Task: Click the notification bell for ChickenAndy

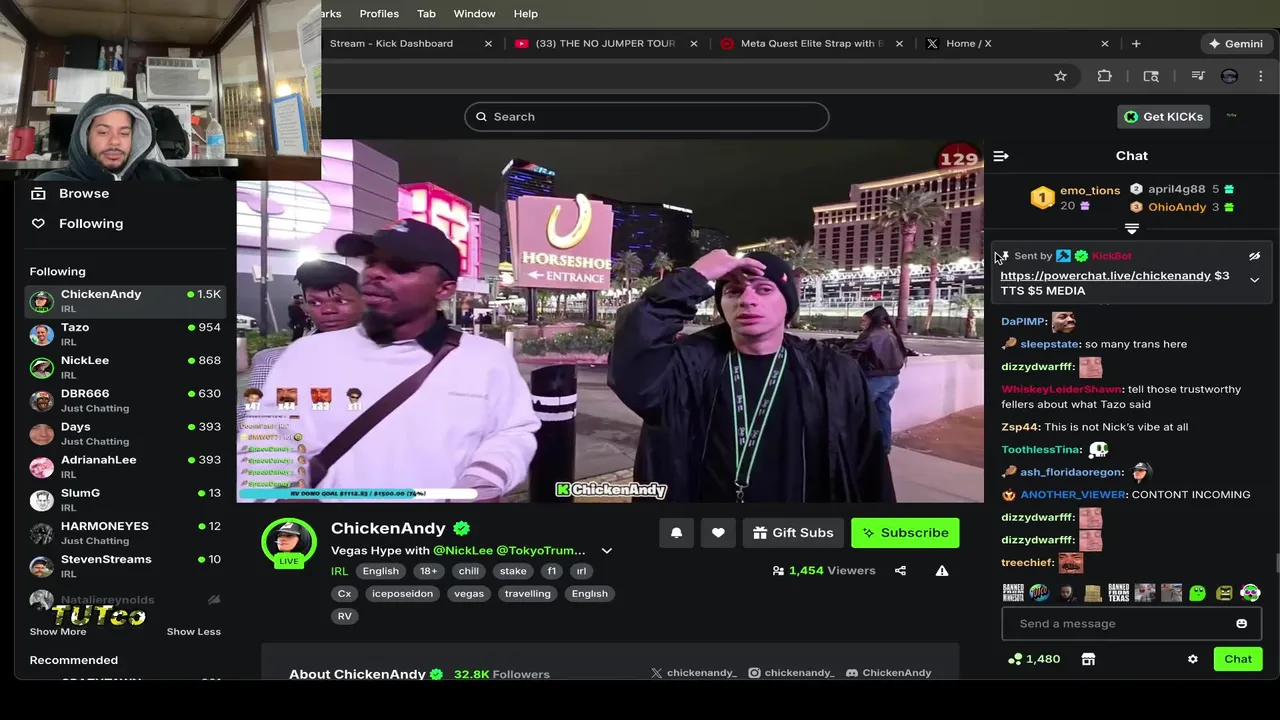Action: (676, 533)
